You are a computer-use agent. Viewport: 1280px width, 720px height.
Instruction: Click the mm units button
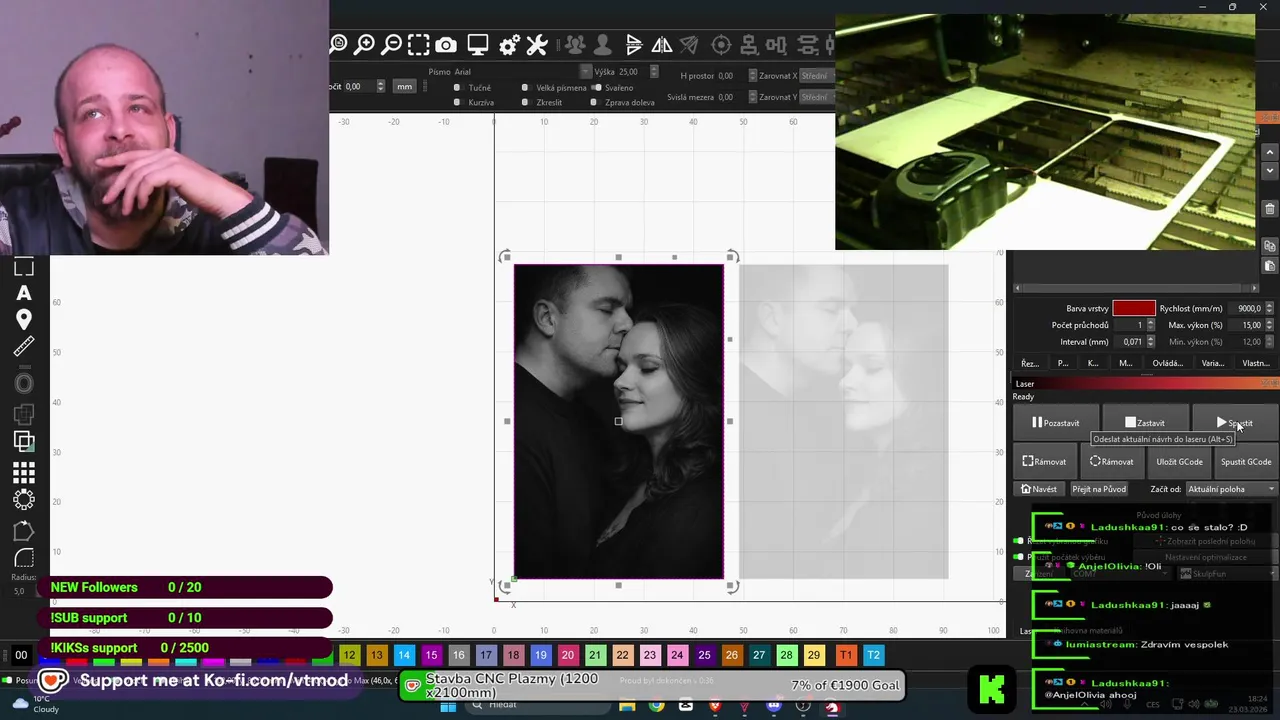(x=404, y=87)
